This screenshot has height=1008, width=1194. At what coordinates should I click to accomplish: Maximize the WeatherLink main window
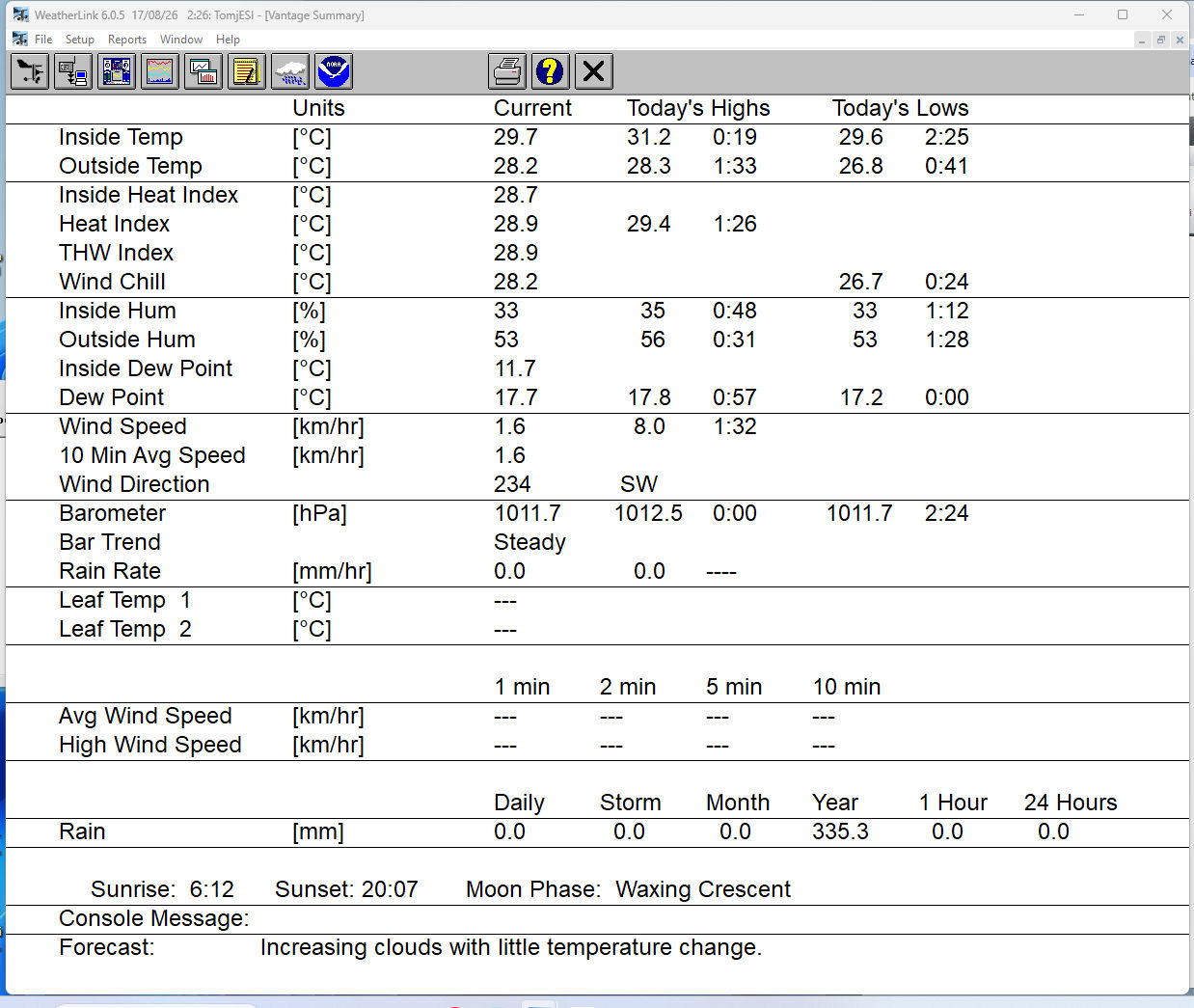(x=1123, y=14)
